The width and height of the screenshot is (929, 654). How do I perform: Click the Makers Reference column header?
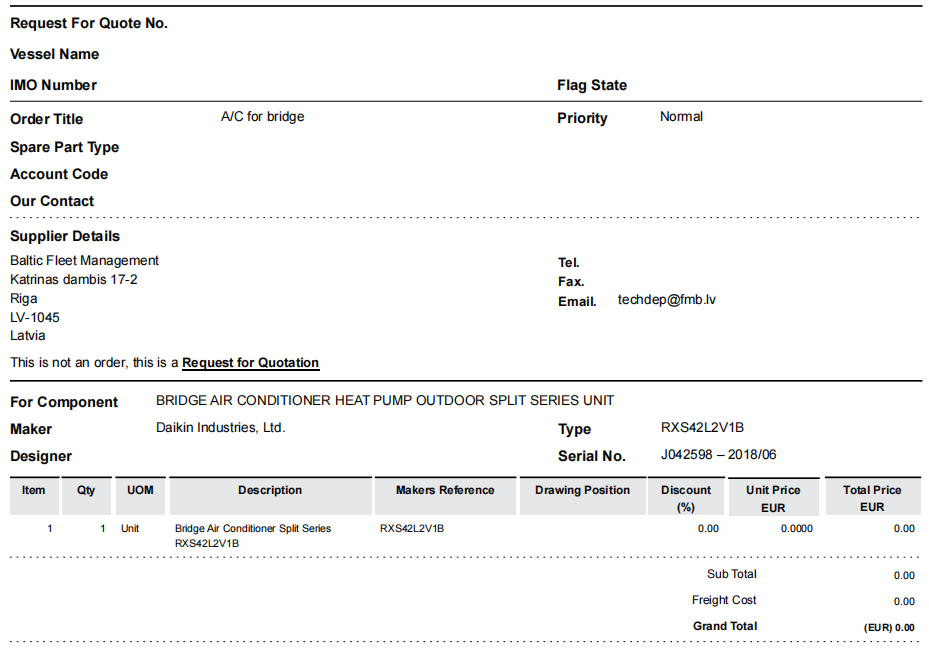[x=445, y=491]
